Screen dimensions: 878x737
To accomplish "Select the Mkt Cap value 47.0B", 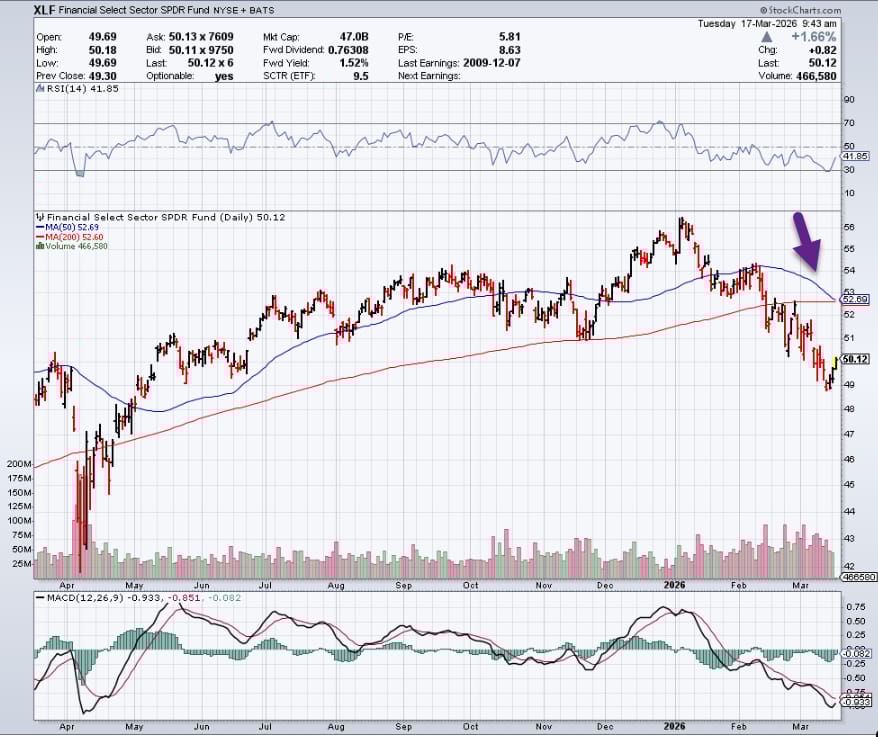I will pos(354,37).
